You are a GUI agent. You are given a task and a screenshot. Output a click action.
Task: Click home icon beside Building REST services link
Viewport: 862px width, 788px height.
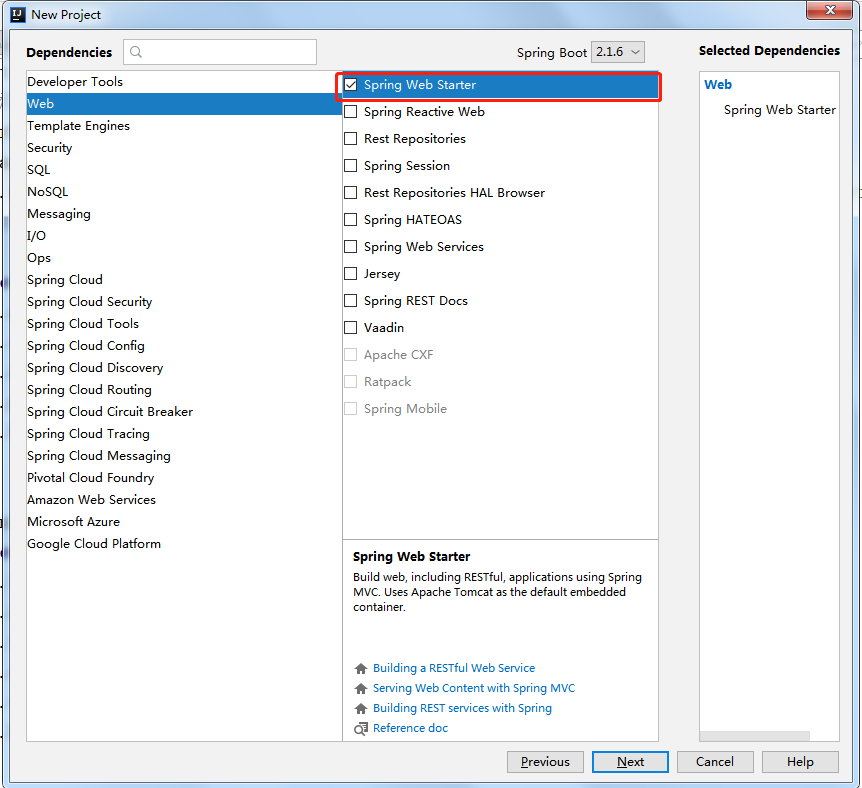[x=361, y=708]
